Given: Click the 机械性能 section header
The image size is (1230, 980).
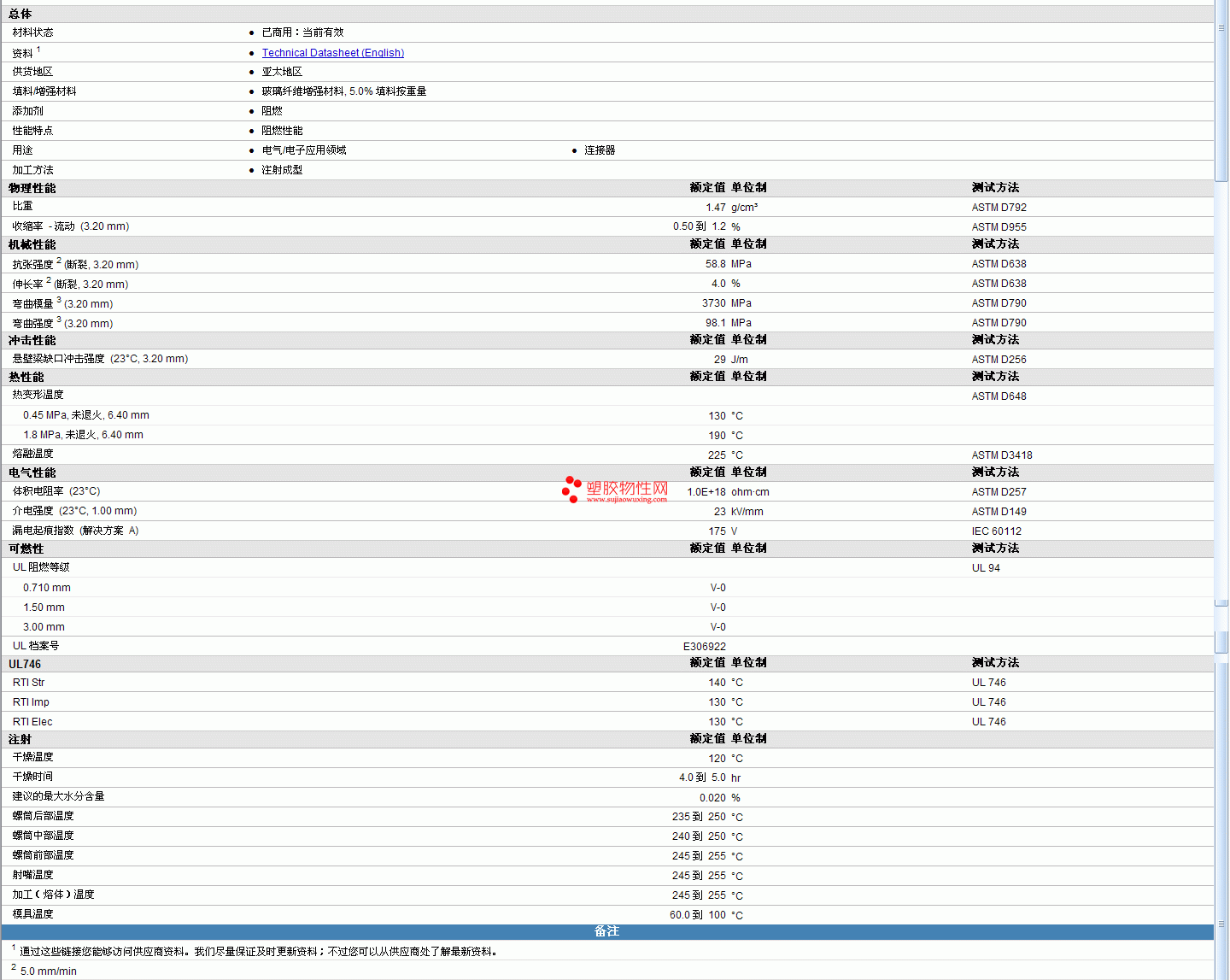Looking at the screenshot, I should tap(32, 244).
